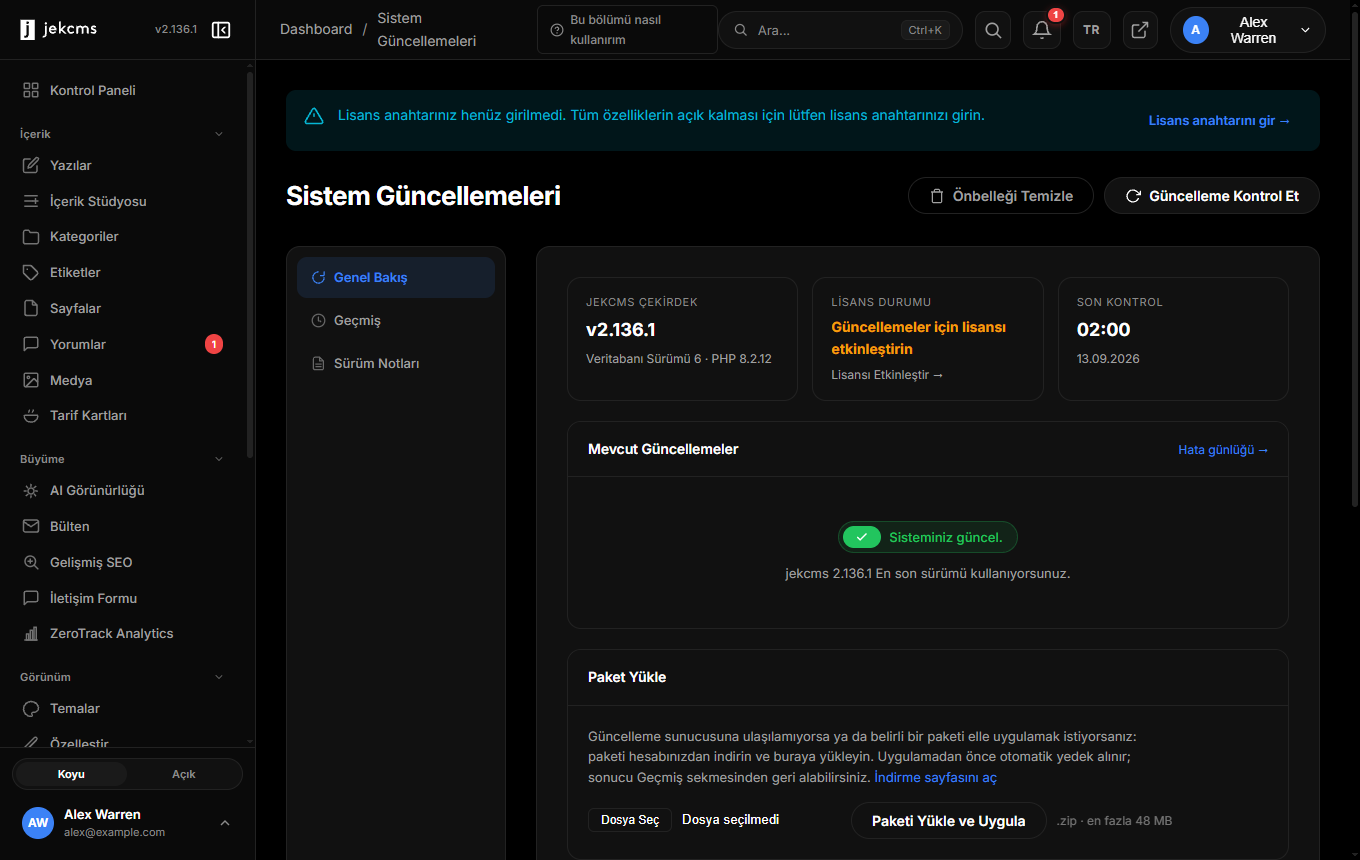Screen dimensions: 1360x860
Task: Click the Sayfalar page icon
Action: [x=31, y=308]
